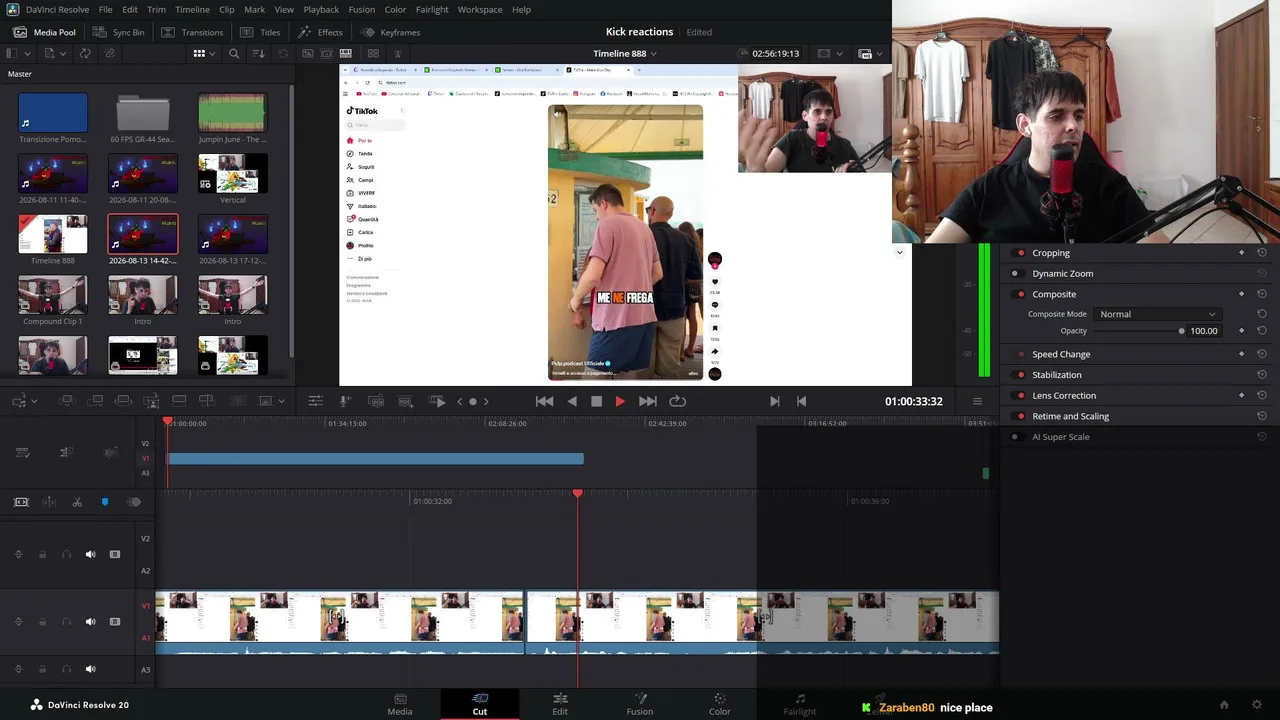1280x720 pixels.
Task: Open the Composite Mode Normal dropdown
Action: 1157,314
